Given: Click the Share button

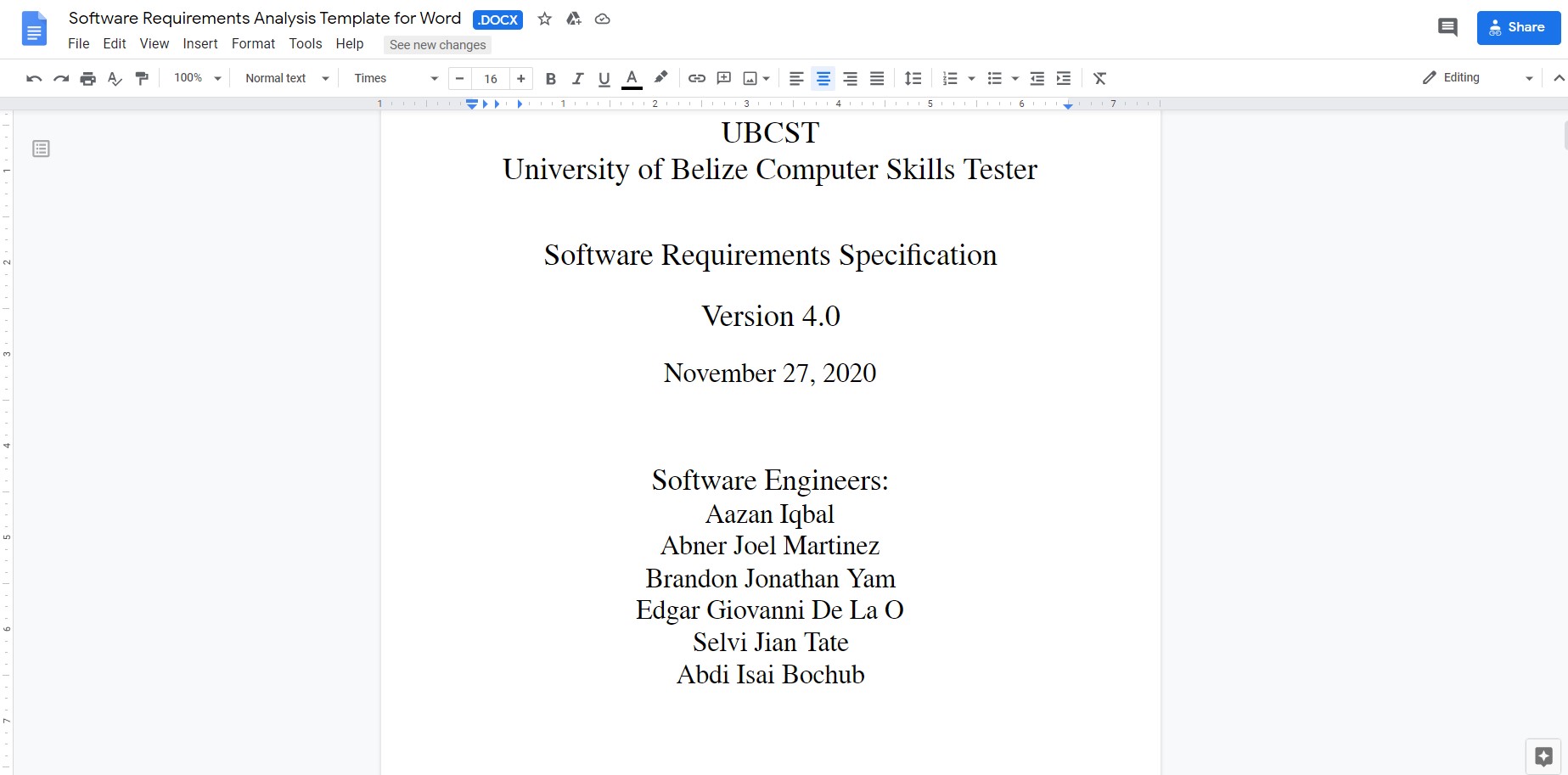Looking at the screenshot, I should [1518, 27].
